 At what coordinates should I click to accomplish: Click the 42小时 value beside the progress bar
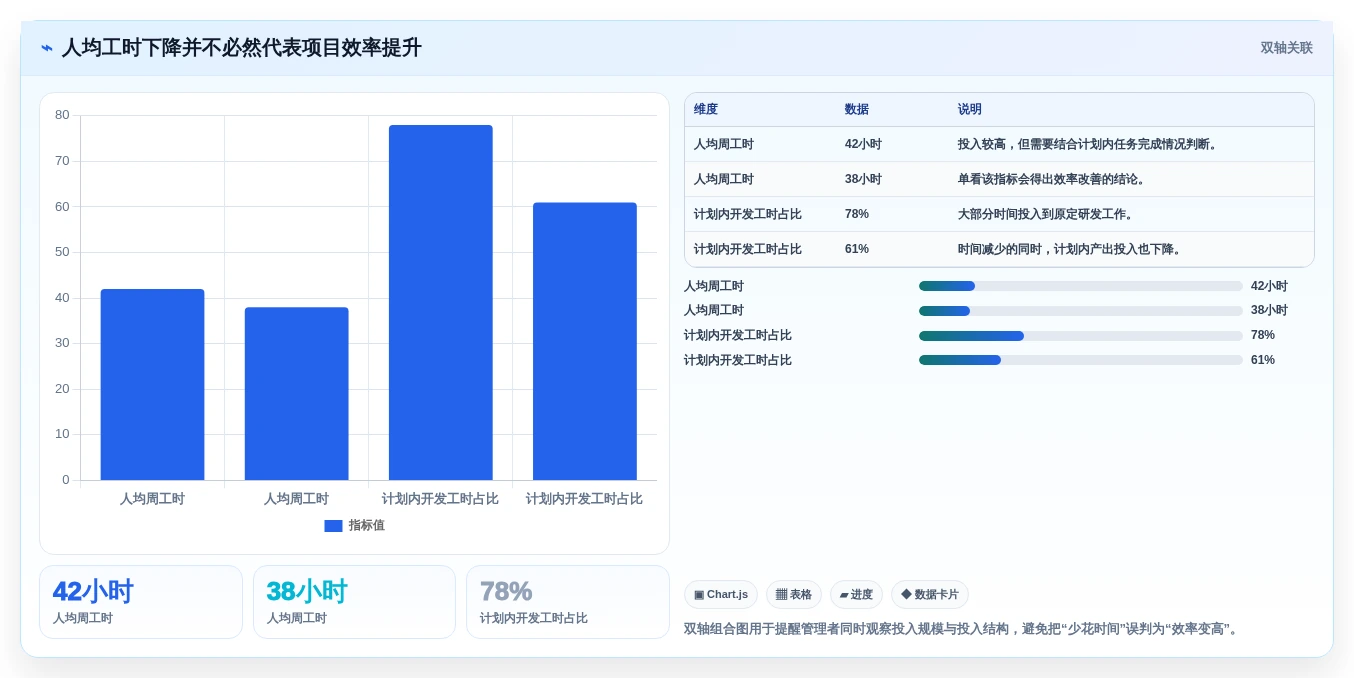pos(1269,286)
